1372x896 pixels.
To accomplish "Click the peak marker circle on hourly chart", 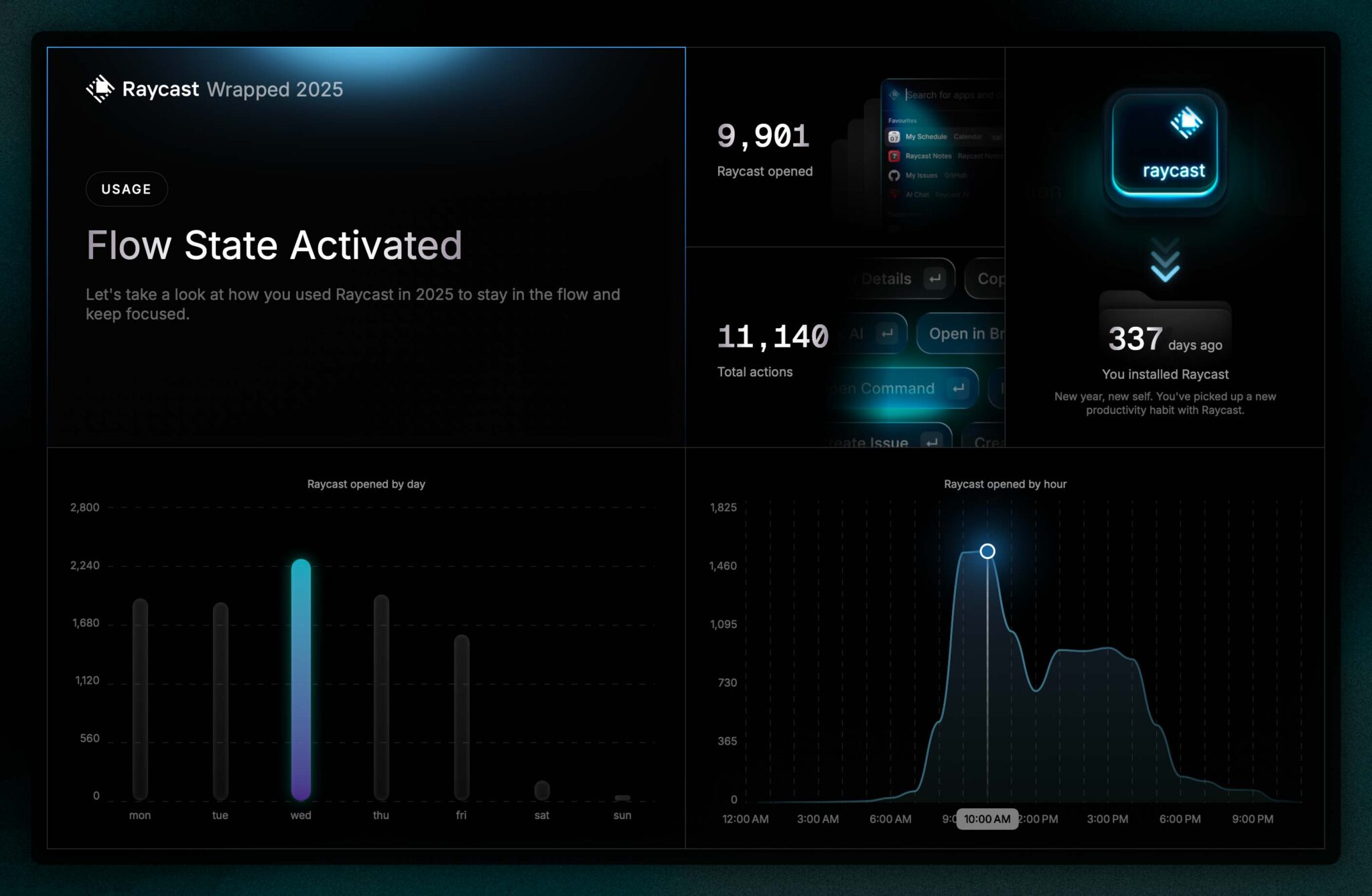I will pos(987,551).
